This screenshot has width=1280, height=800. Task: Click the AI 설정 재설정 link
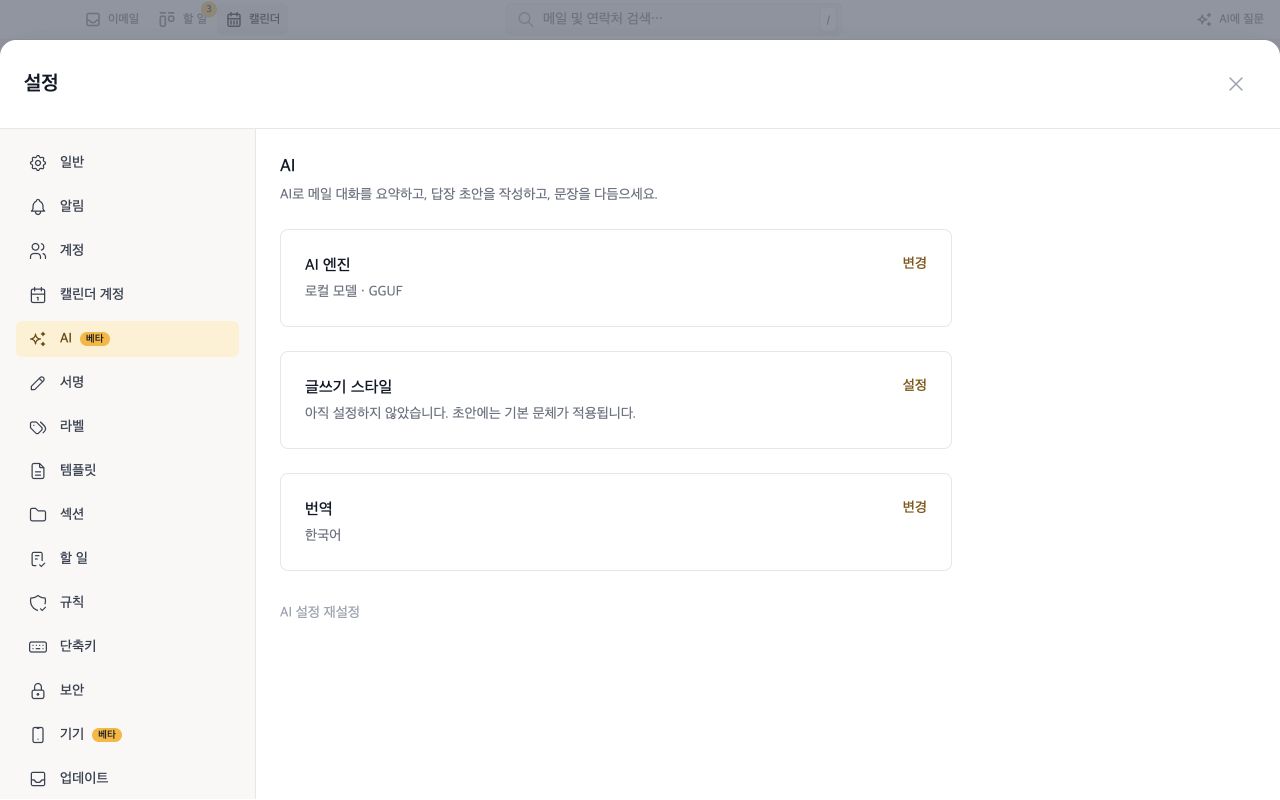point(320,612)
